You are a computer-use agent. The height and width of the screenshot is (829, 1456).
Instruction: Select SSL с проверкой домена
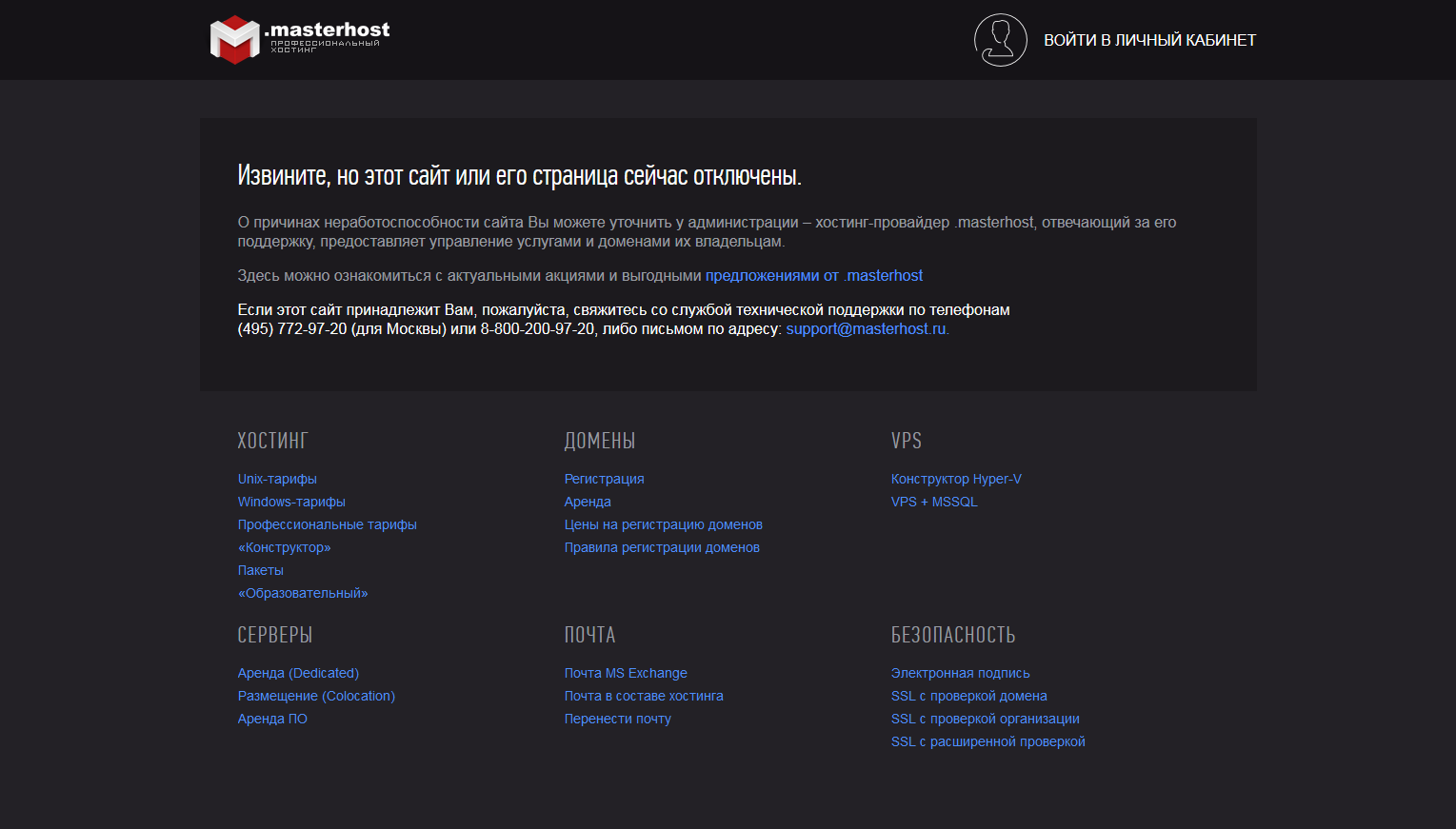click(x=969, y=696)
